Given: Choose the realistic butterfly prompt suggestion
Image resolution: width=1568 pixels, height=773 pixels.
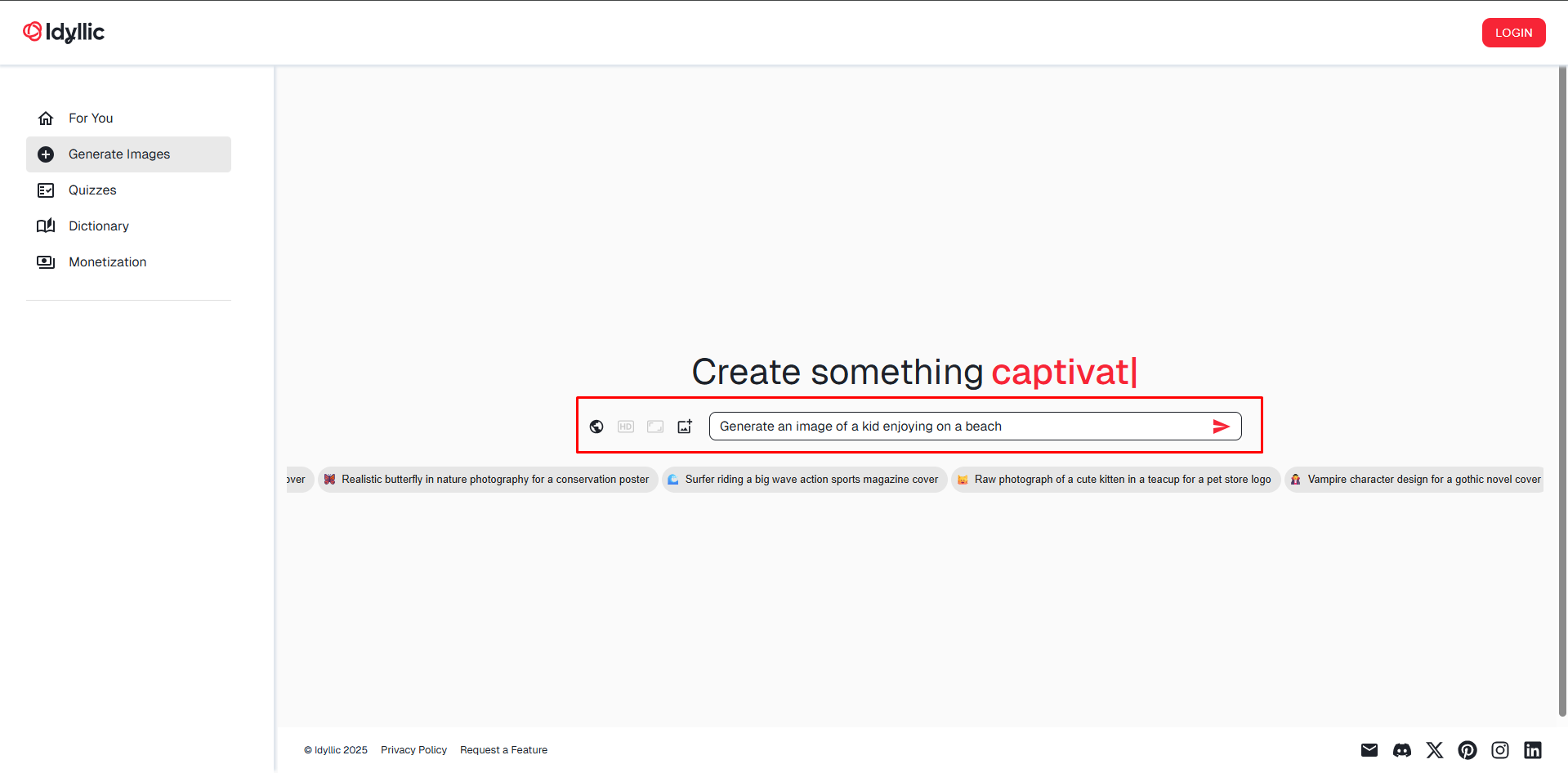Looking at the screenshot, I should coord(488,480).
